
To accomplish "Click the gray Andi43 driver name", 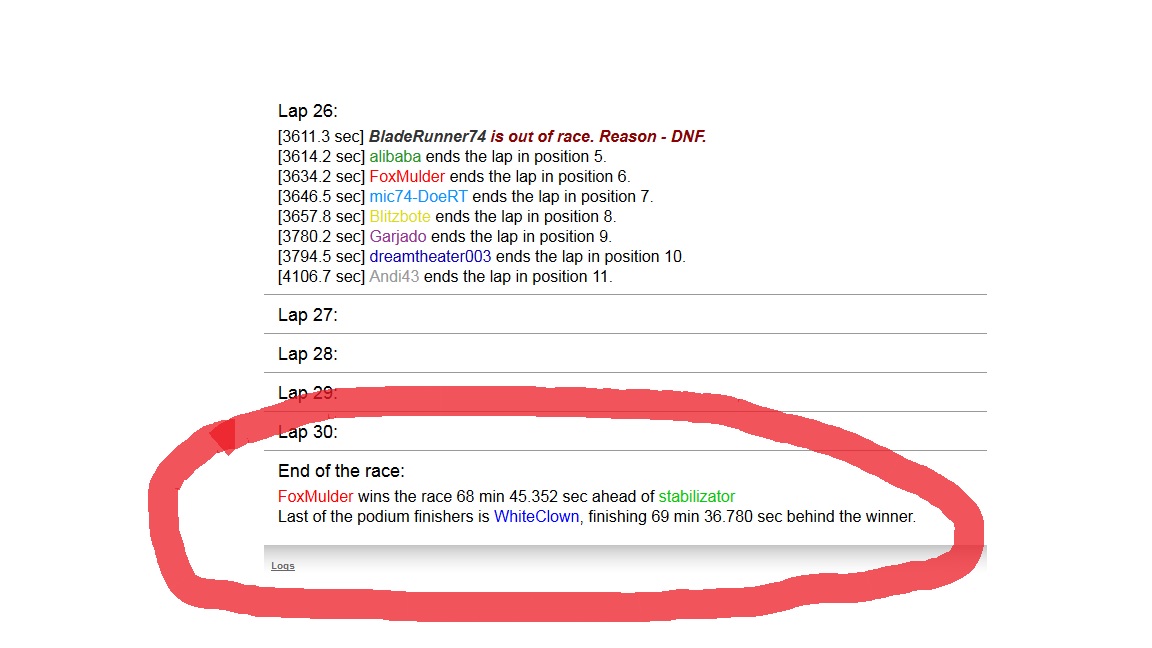I will coord(394,276).
